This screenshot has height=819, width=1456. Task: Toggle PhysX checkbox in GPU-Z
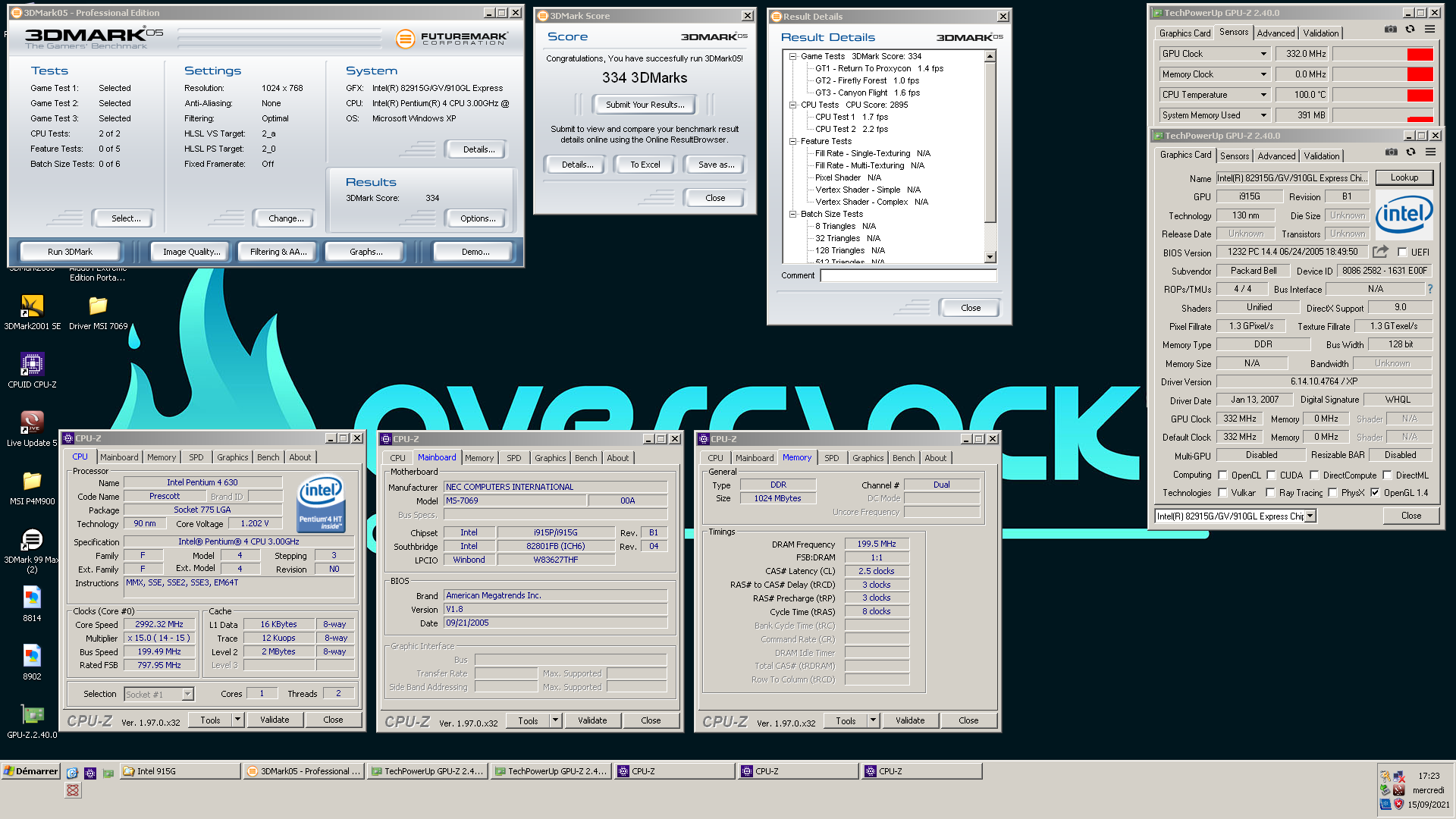click(x=1332, y=493)
